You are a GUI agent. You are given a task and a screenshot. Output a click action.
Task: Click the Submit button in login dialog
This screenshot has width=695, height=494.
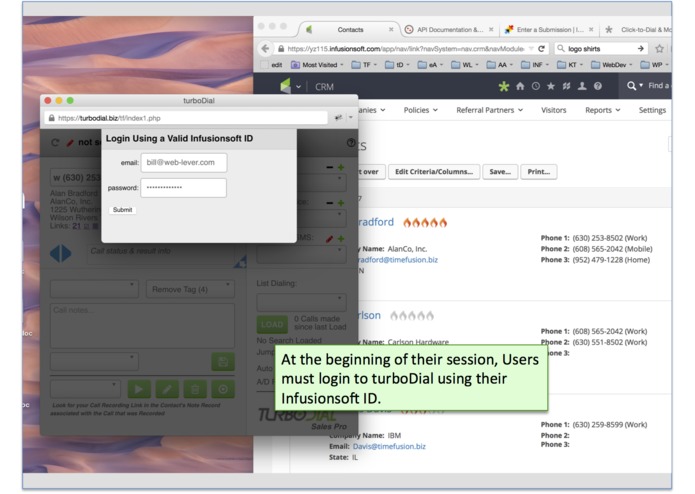(x=122, y=210)
